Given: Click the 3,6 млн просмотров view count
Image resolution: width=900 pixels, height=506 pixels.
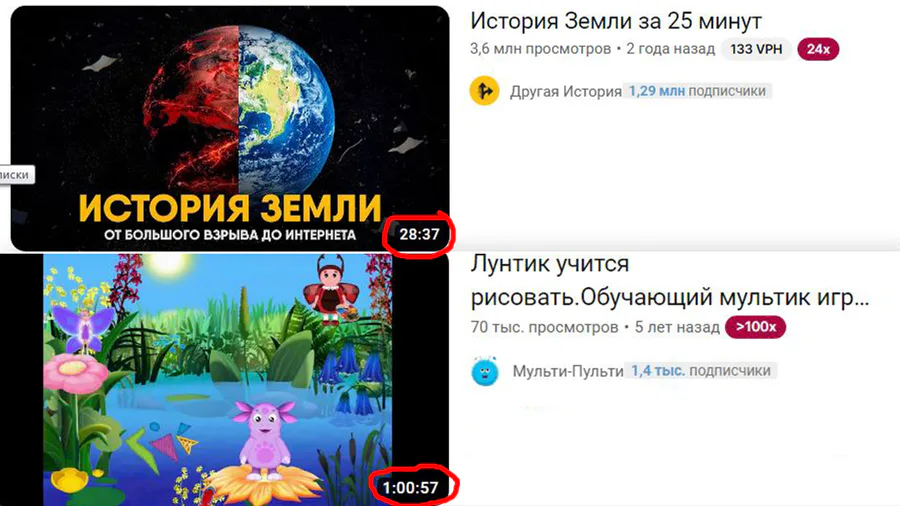Looking at the screenshot, I should tap(540, 49).
